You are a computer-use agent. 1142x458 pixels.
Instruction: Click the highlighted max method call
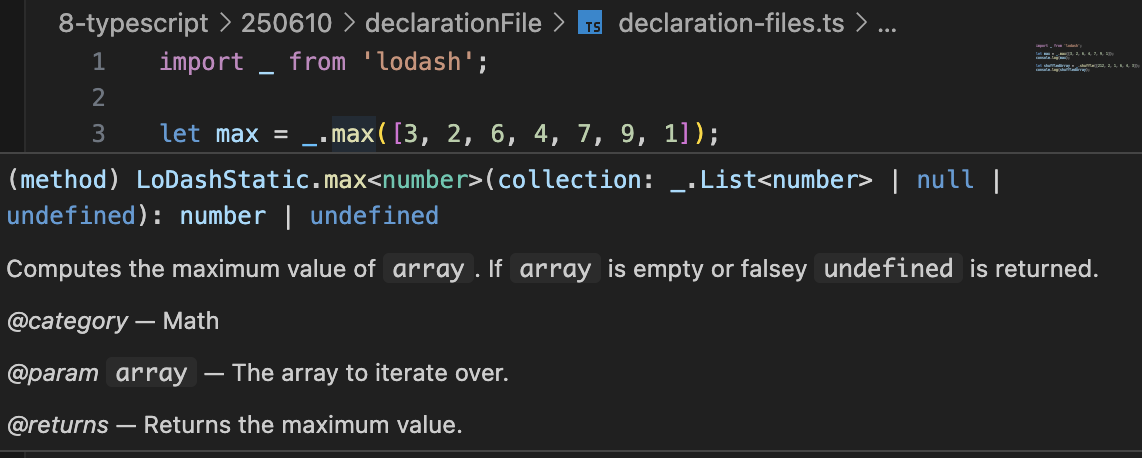tap(353, 134)
